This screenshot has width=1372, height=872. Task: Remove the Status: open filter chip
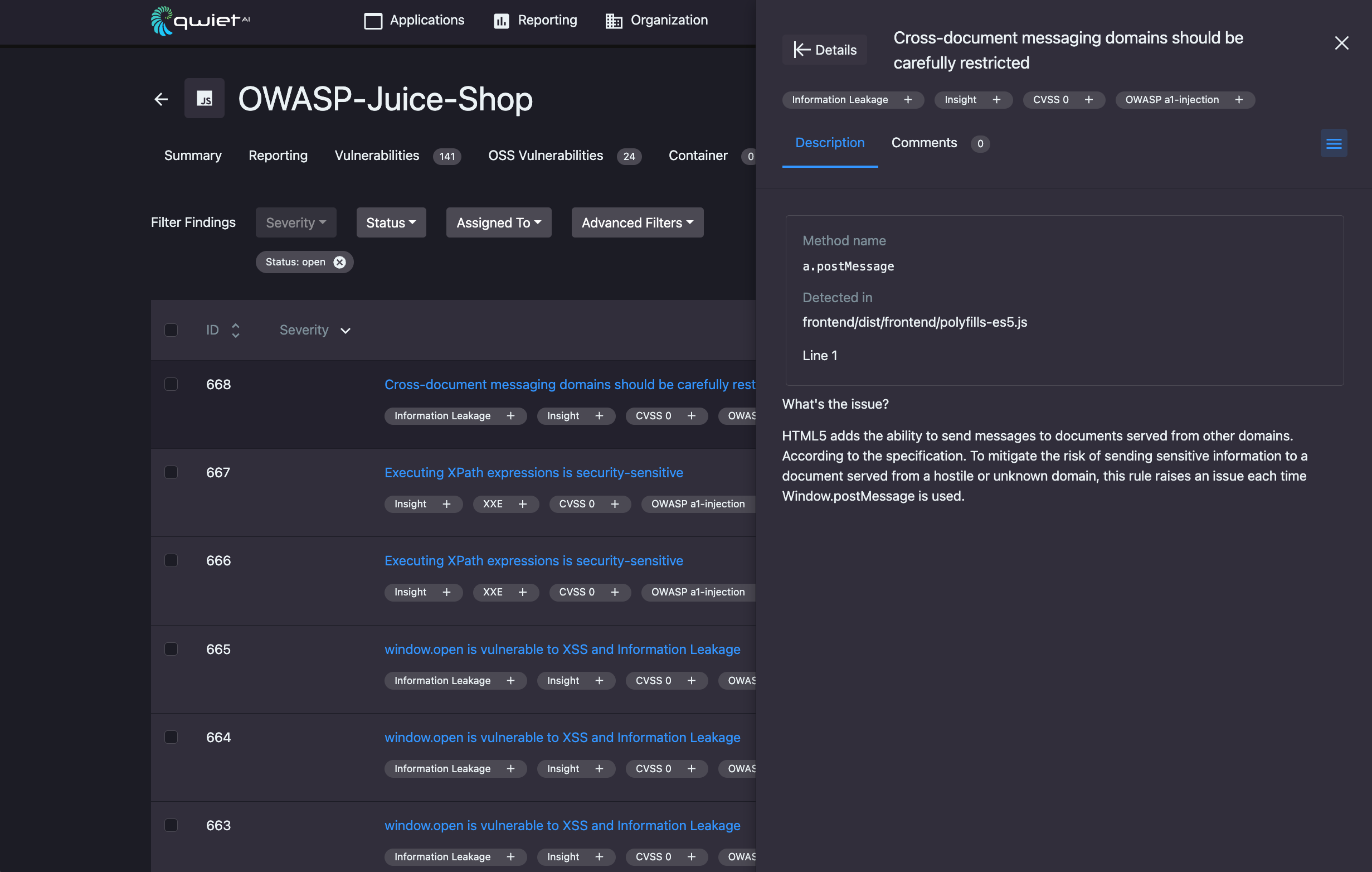click(339, 262)
